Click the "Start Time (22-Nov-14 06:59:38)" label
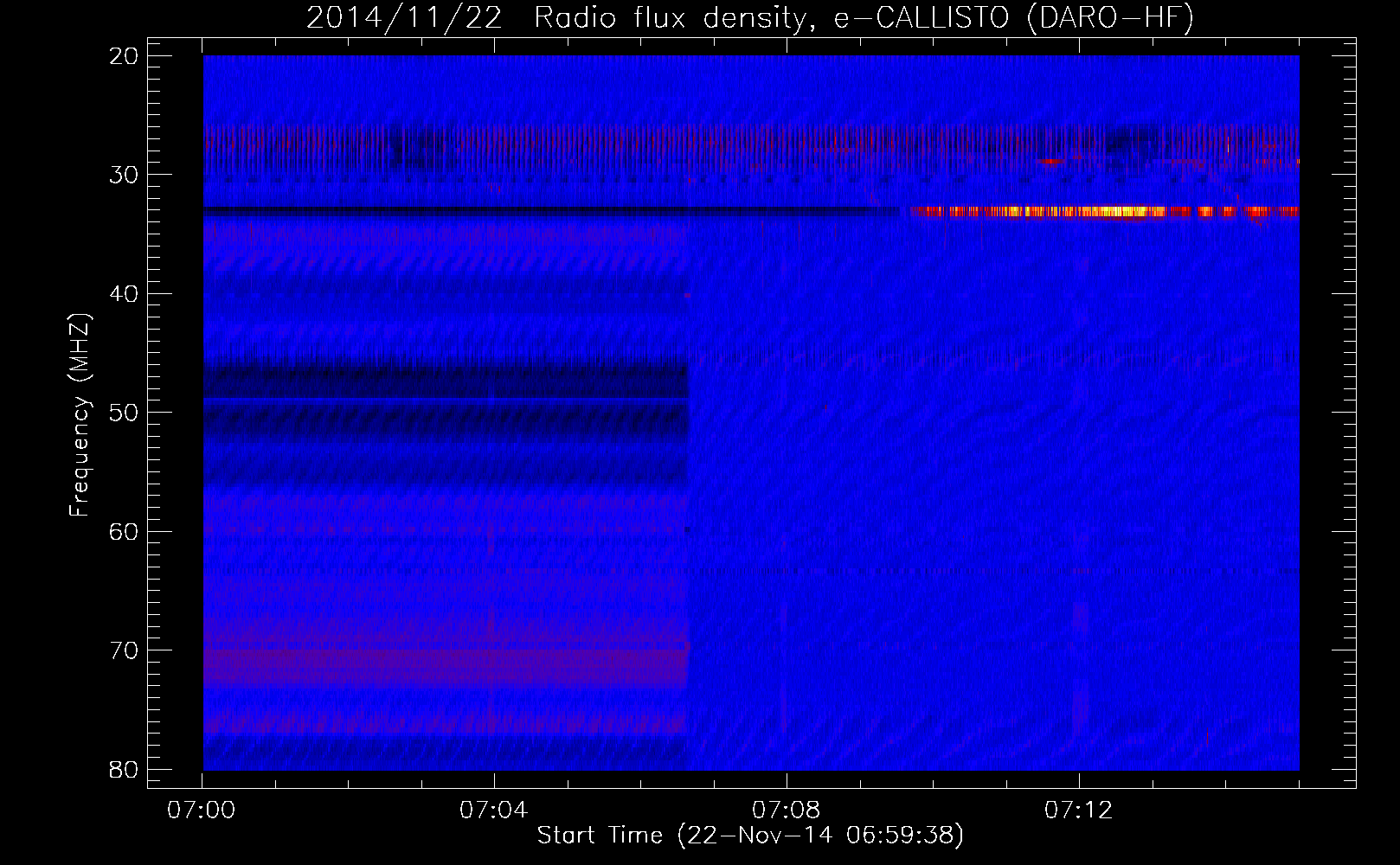1400x865 pixels. (x=750, y=836)
